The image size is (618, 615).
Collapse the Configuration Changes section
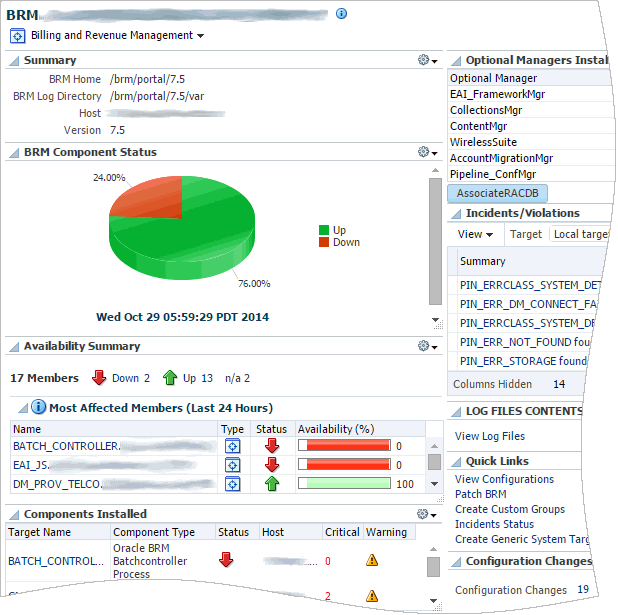[x=456, y=562]
